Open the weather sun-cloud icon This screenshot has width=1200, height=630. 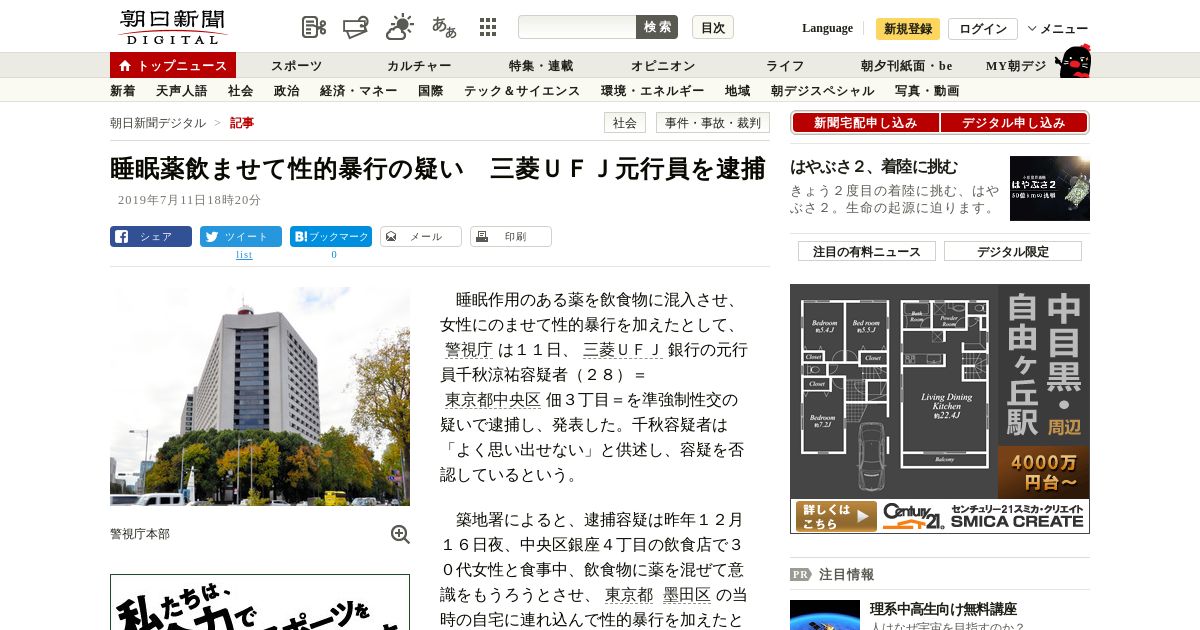click(400, 27)
